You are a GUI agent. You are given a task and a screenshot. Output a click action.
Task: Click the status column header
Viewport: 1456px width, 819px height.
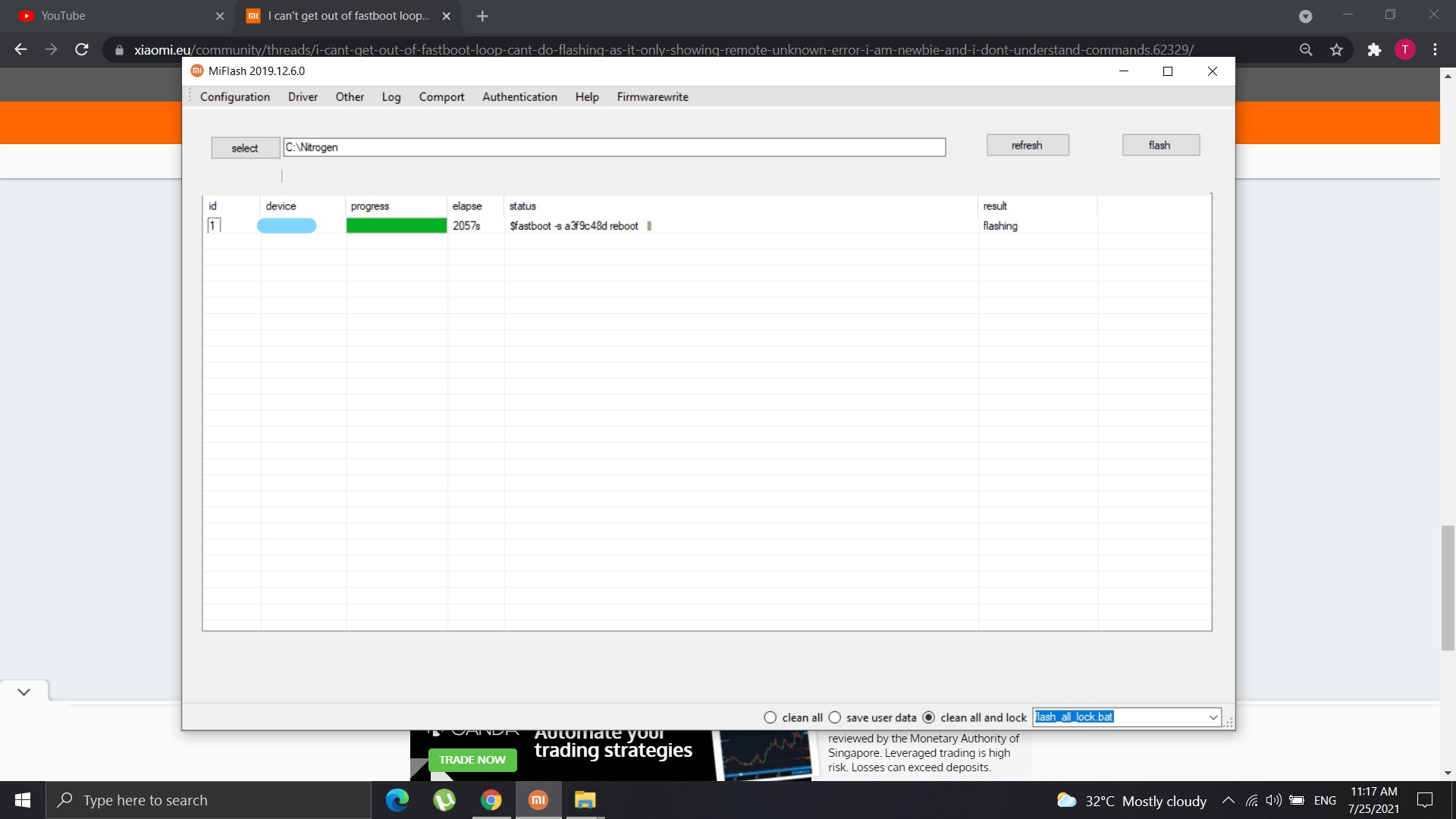pyautogui.click(x=522, y=206)
